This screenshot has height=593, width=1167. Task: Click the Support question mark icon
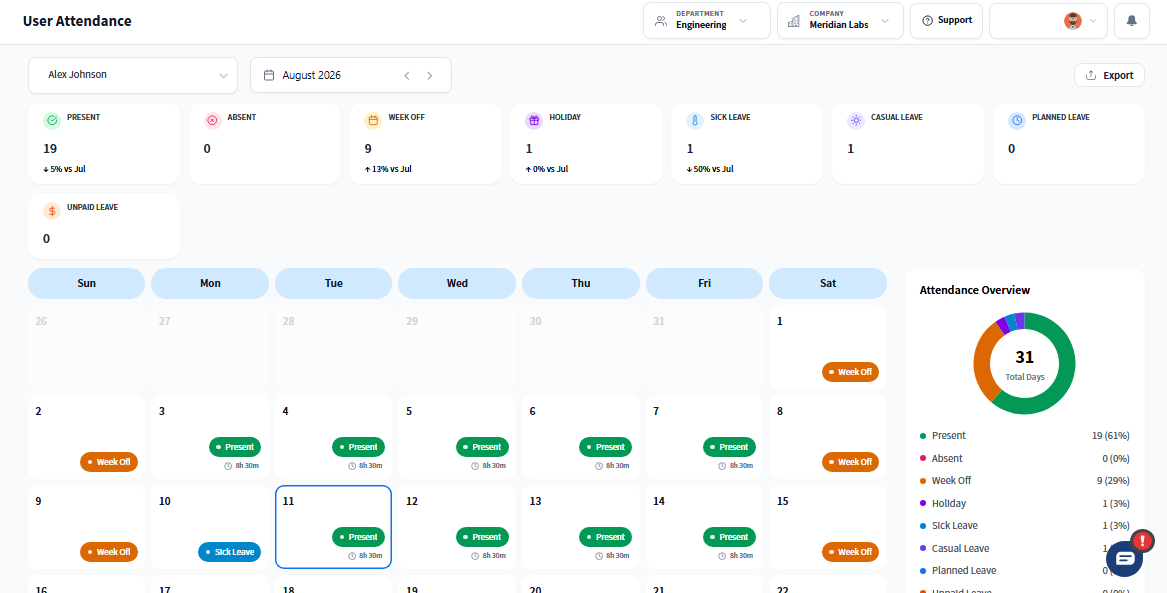pyautogui.click(x=927, y=21)
